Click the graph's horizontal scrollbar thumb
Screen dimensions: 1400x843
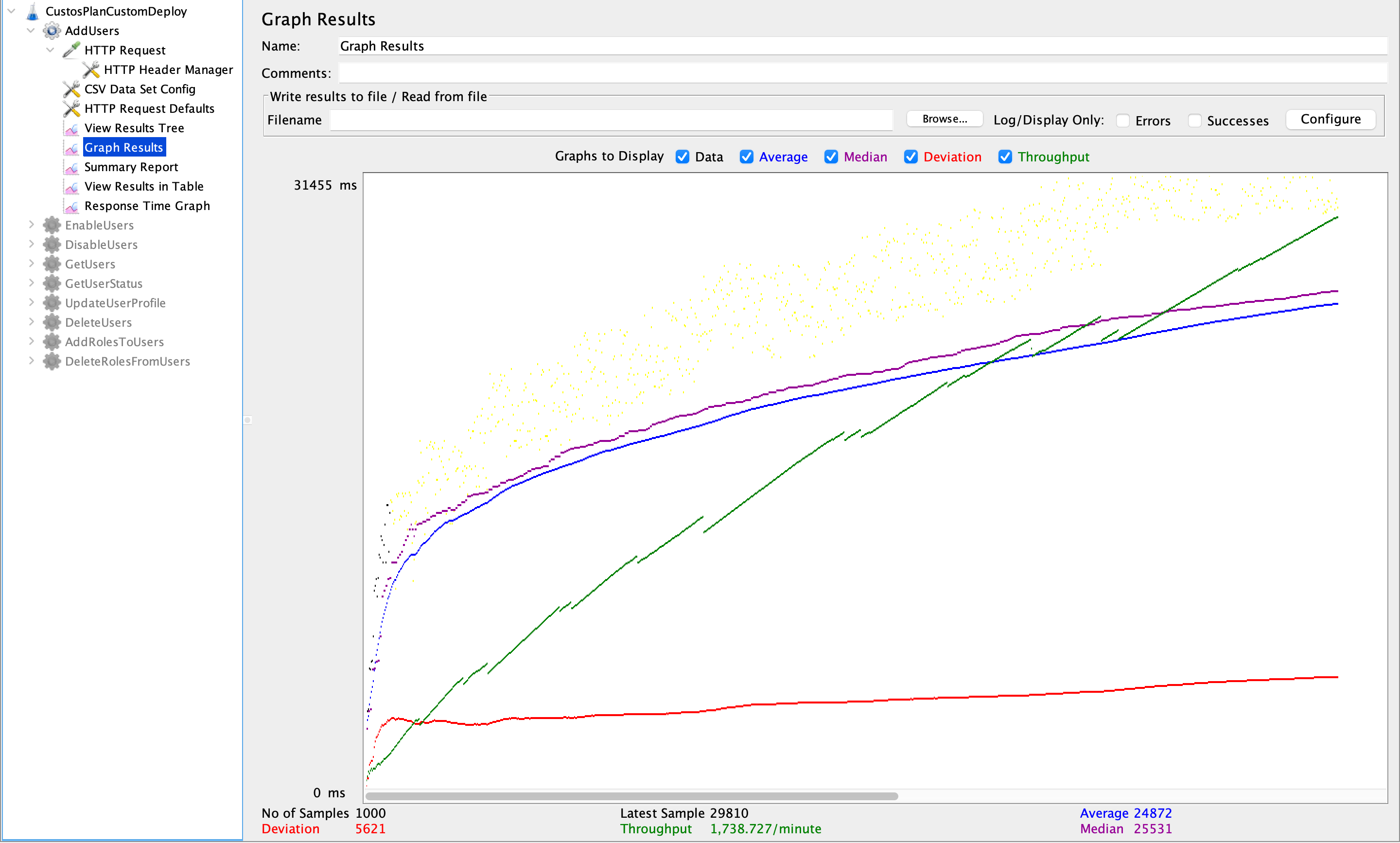tap(631, 796)
